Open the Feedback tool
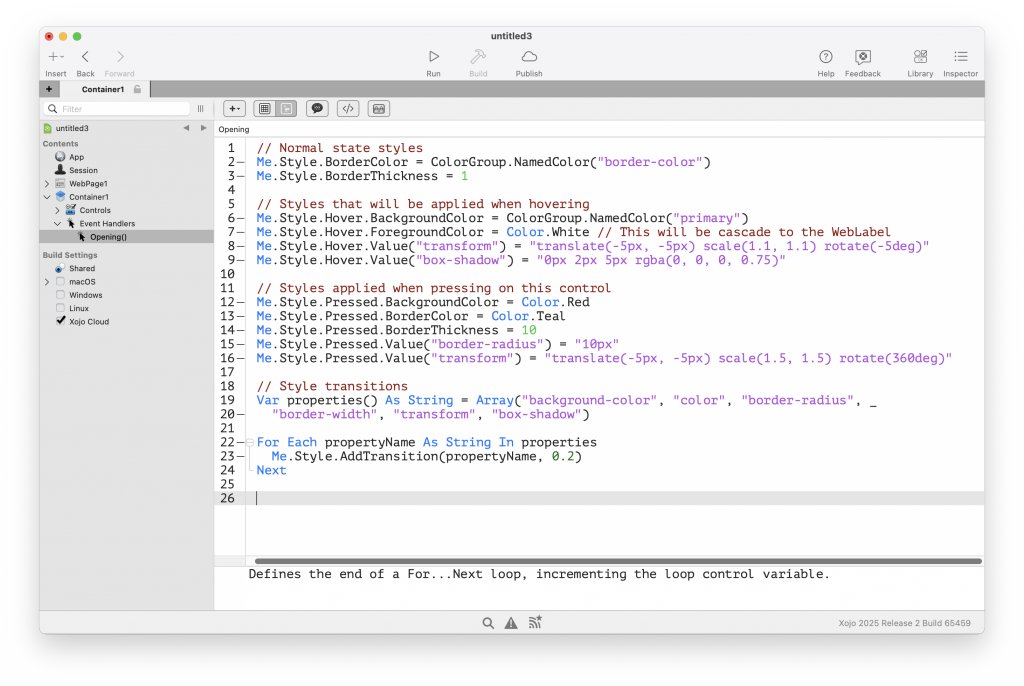1024x686 pixels. pos(863,57)
